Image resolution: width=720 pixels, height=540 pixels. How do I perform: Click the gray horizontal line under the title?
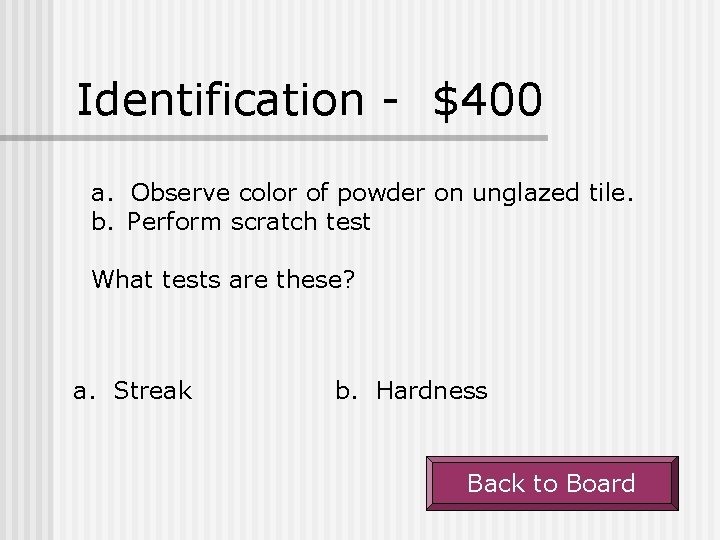click(x=274, y=138)
